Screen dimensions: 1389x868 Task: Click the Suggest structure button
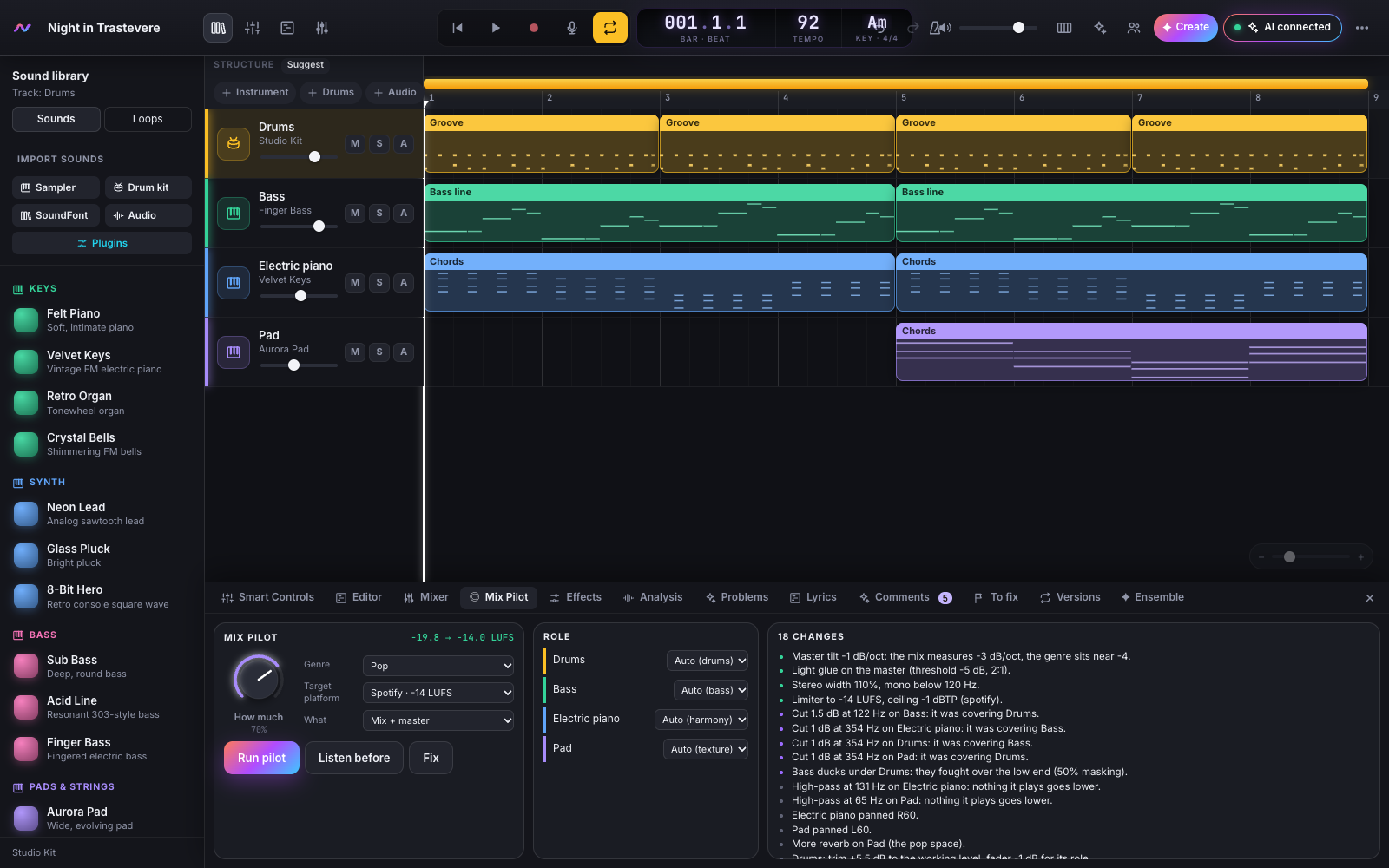click(306, 65)
